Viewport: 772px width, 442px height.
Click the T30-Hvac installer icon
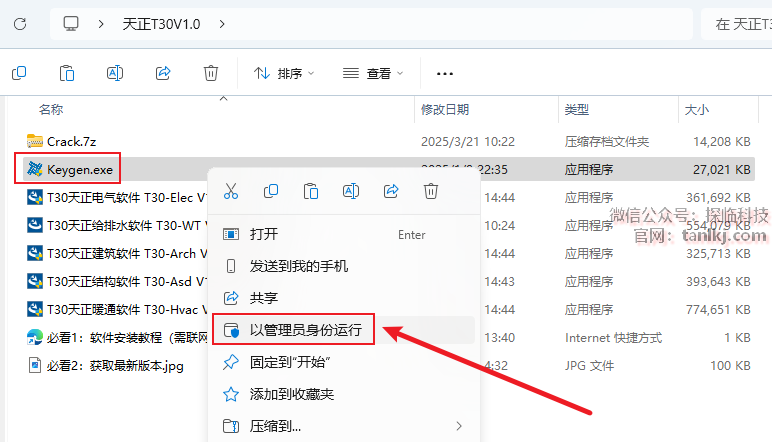click(x=34, y=309)
